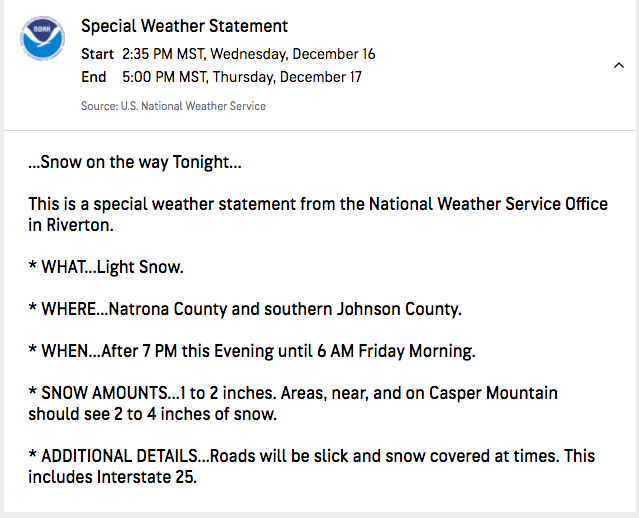Select the WHEN...After 7 PM line
This screenshot has width=639, height=518.
[252, 351]
